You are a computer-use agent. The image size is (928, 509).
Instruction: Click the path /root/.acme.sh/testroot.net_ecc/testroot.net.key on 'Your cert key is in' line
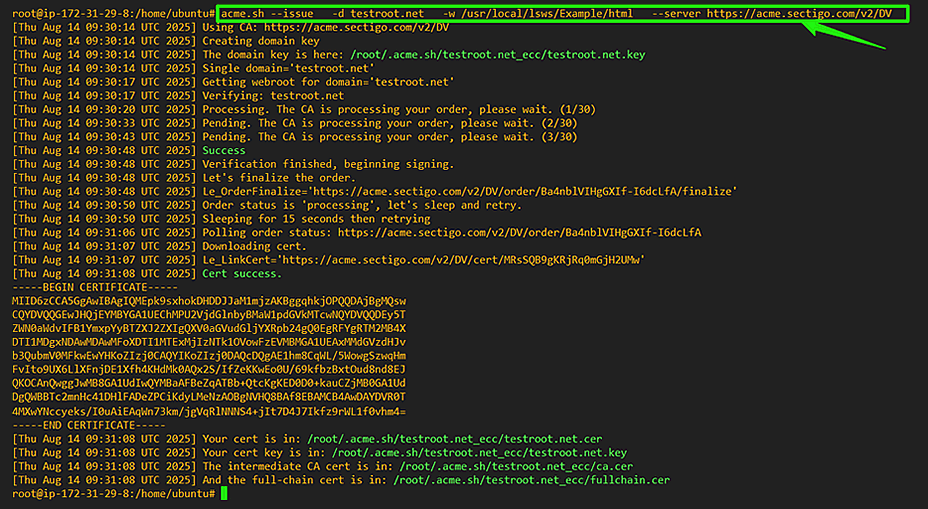point(479,452)
